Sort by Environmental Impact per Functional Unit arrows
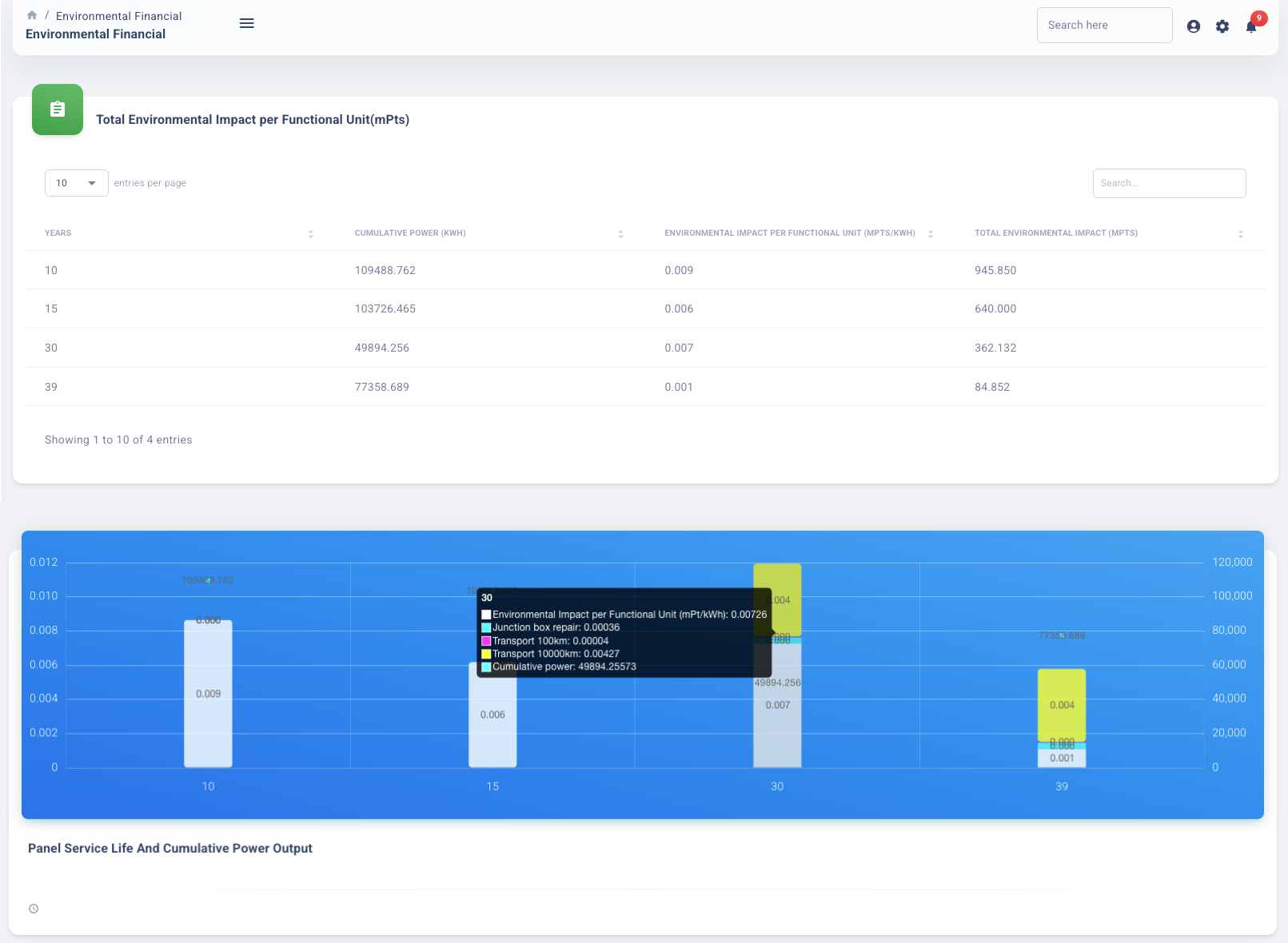 click(x=931, y=234)
